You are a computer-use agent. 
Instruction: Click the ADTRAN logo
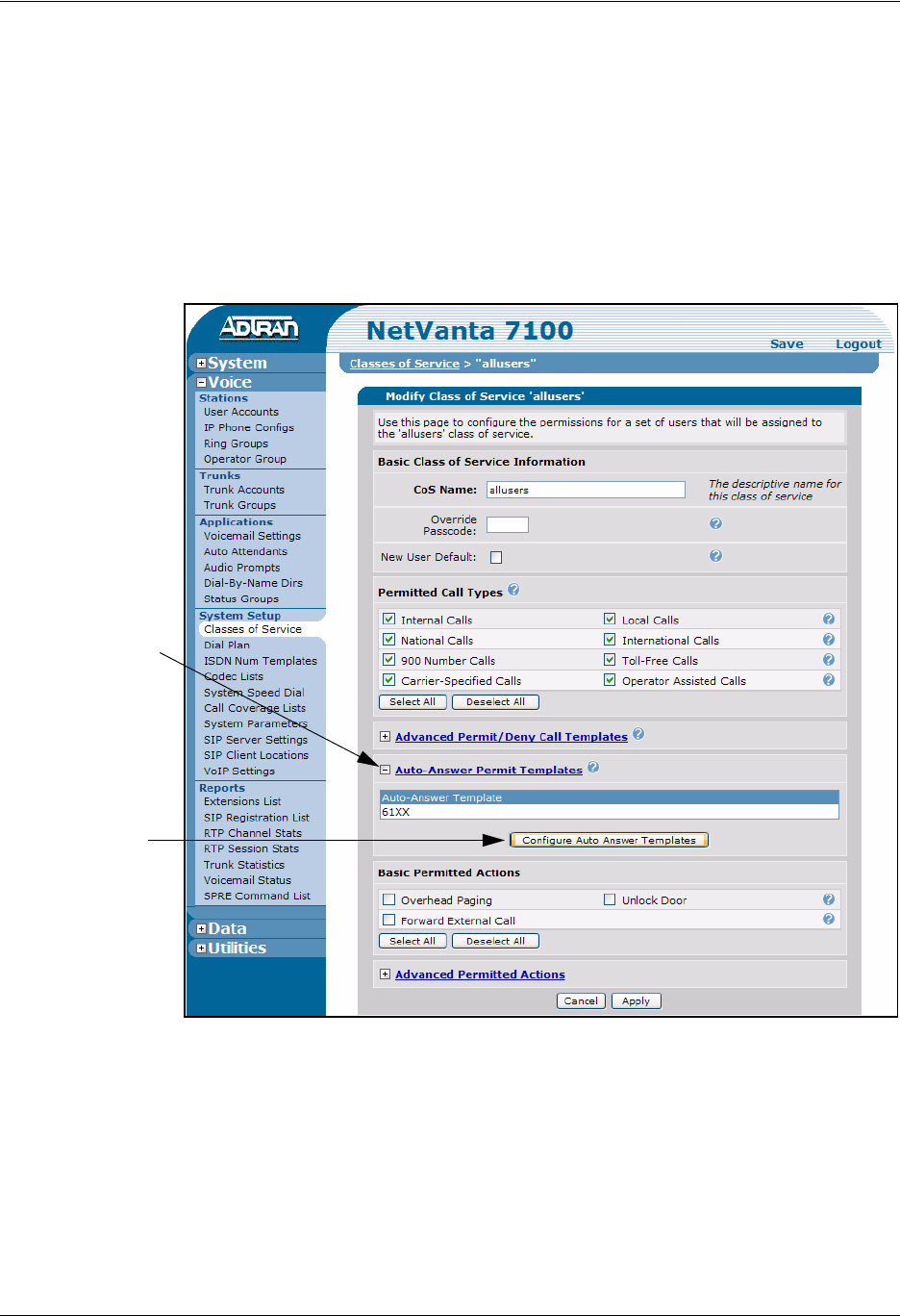259,328
